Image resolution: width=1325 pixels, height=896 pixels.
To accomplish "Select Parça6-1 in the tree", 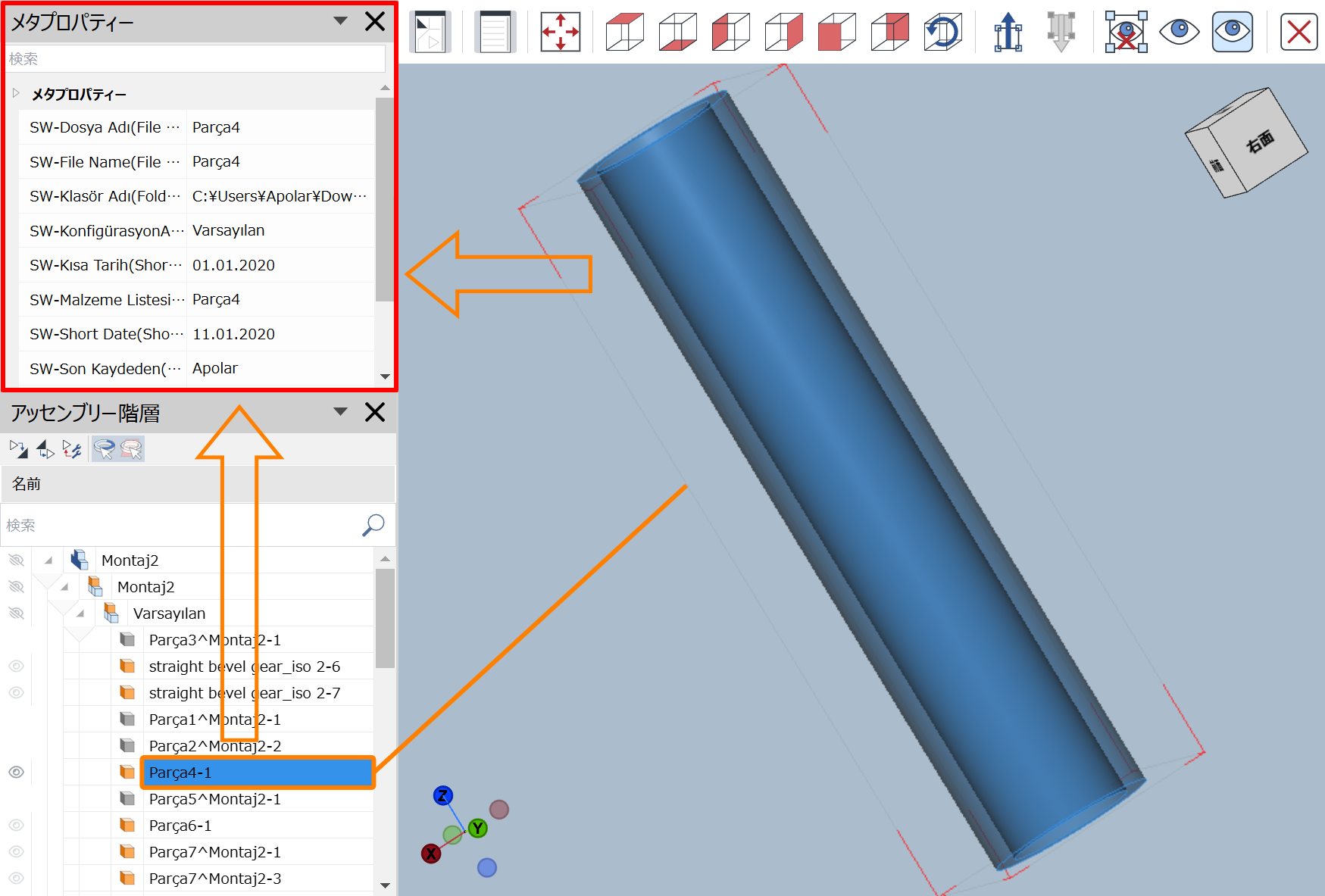I will [x=180, y=826].
